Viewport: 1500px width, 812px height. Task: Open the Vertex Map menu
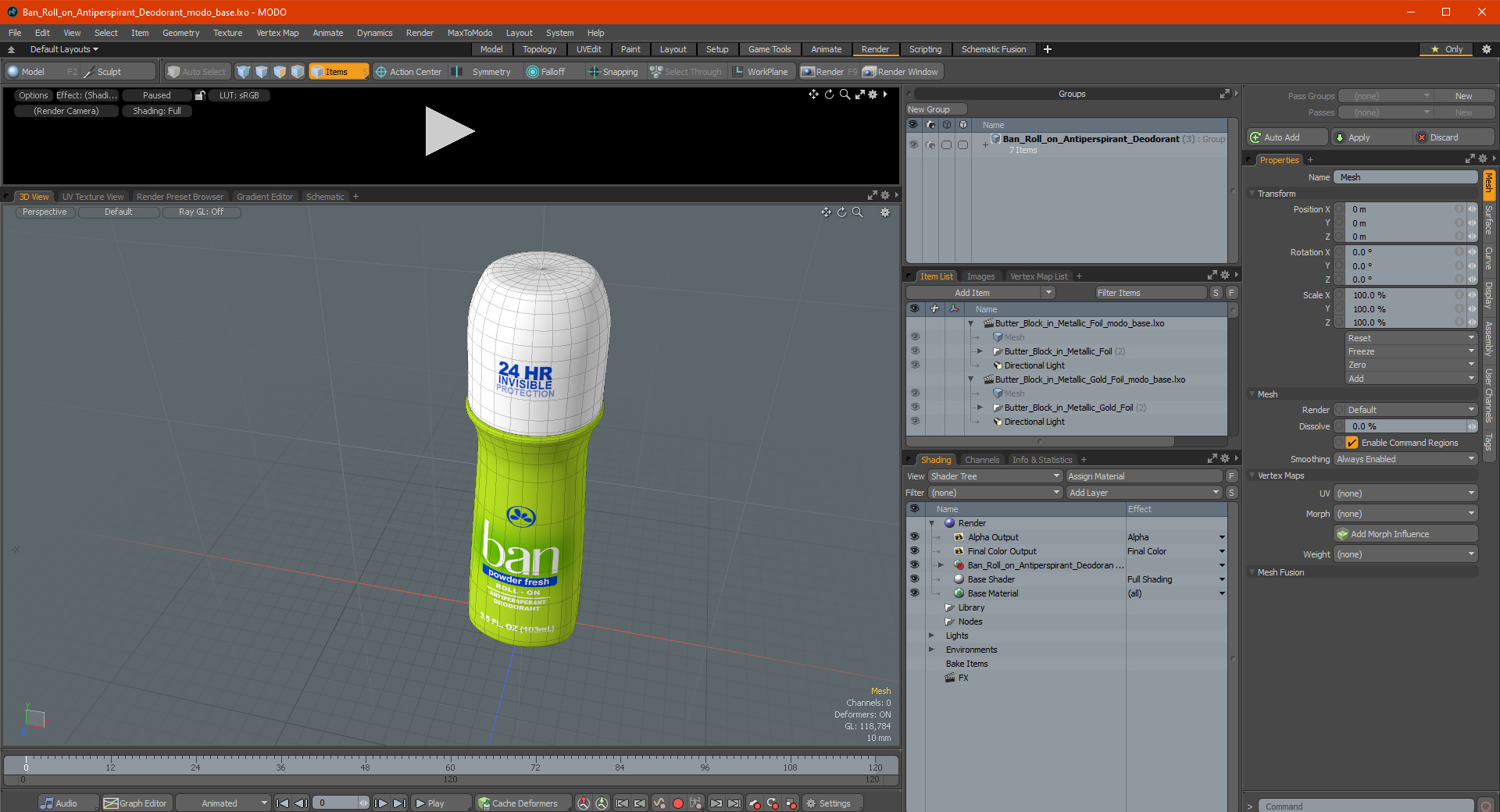click(x=277, y=33)
